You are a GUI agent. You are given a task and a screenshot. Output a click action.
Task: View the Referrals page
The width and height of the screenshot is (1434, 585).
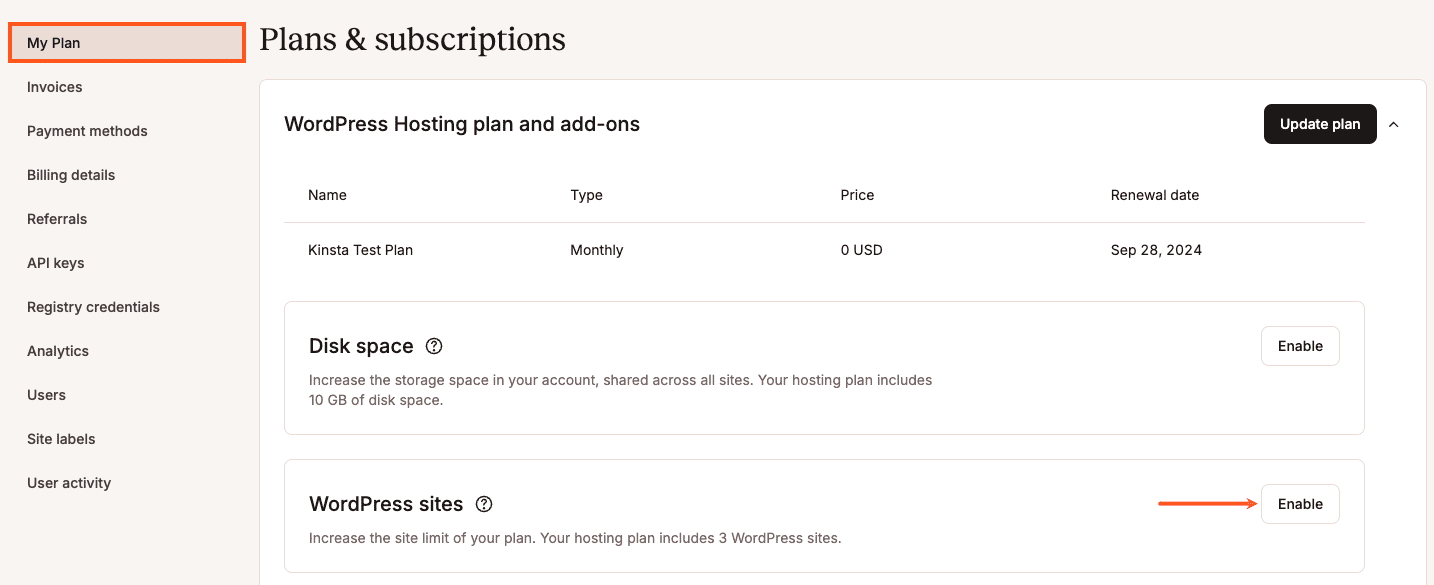pyautogui.click(x=57, y=219)
